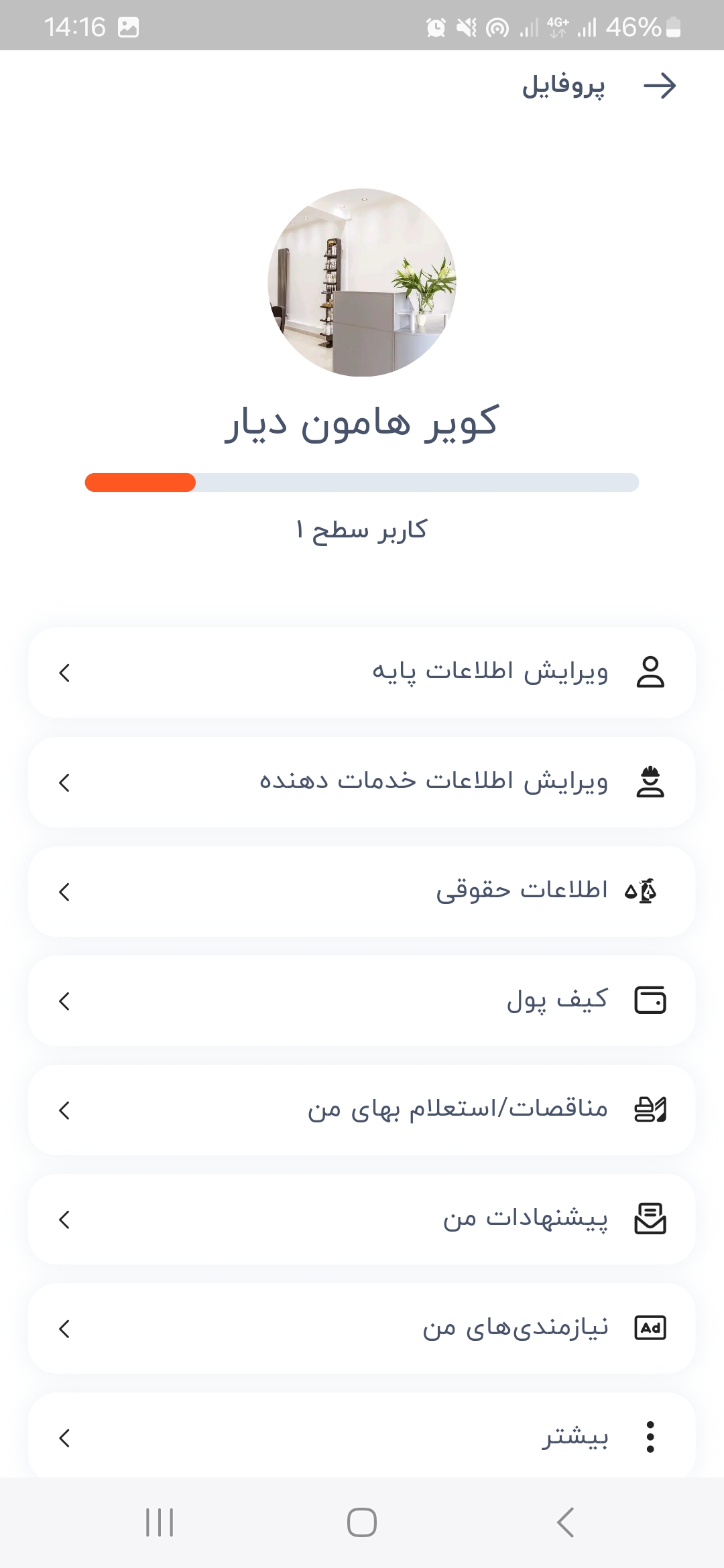
Task: Select مناقصات/استعلام بهای من menu item
Action: pyautogui.click(x=457, y=1110)
